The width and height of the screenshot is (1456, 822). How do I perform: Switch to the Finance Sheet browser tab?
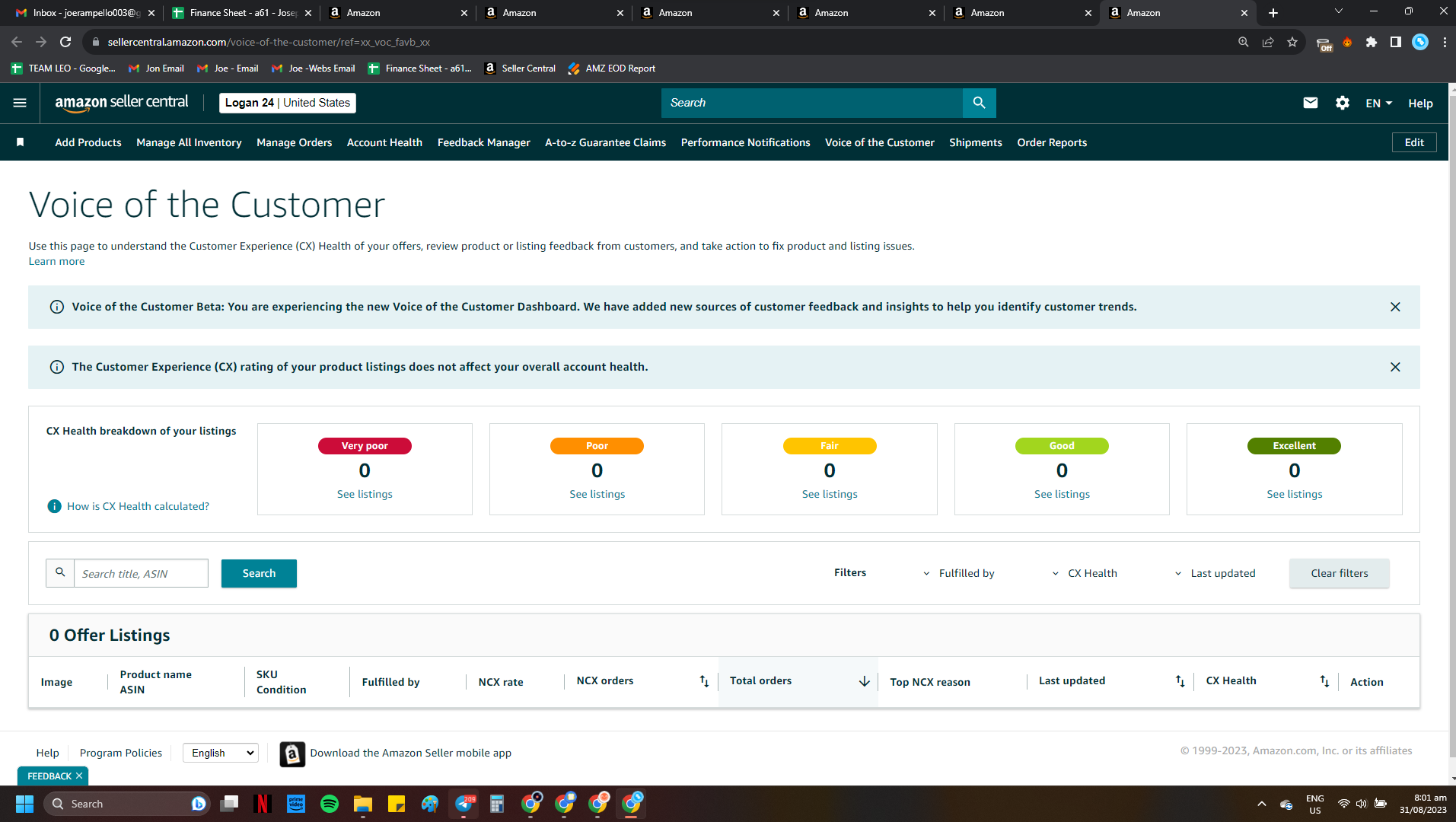(x=242, y=13)
